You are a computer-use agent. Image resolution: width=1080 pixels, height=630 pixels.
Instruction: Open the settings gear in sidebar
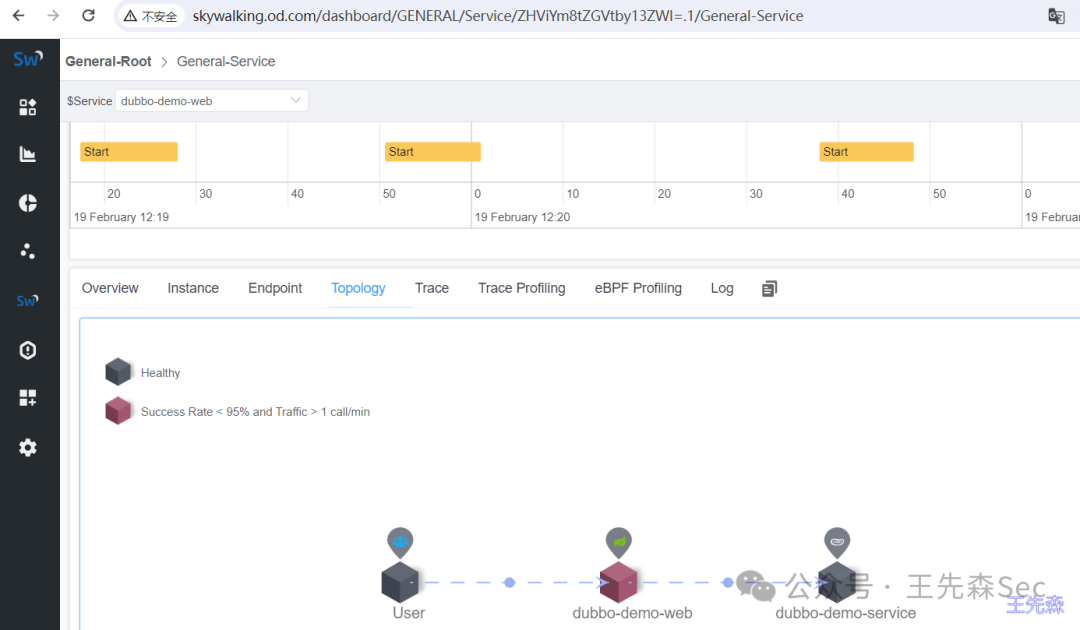tap(28, 448)
